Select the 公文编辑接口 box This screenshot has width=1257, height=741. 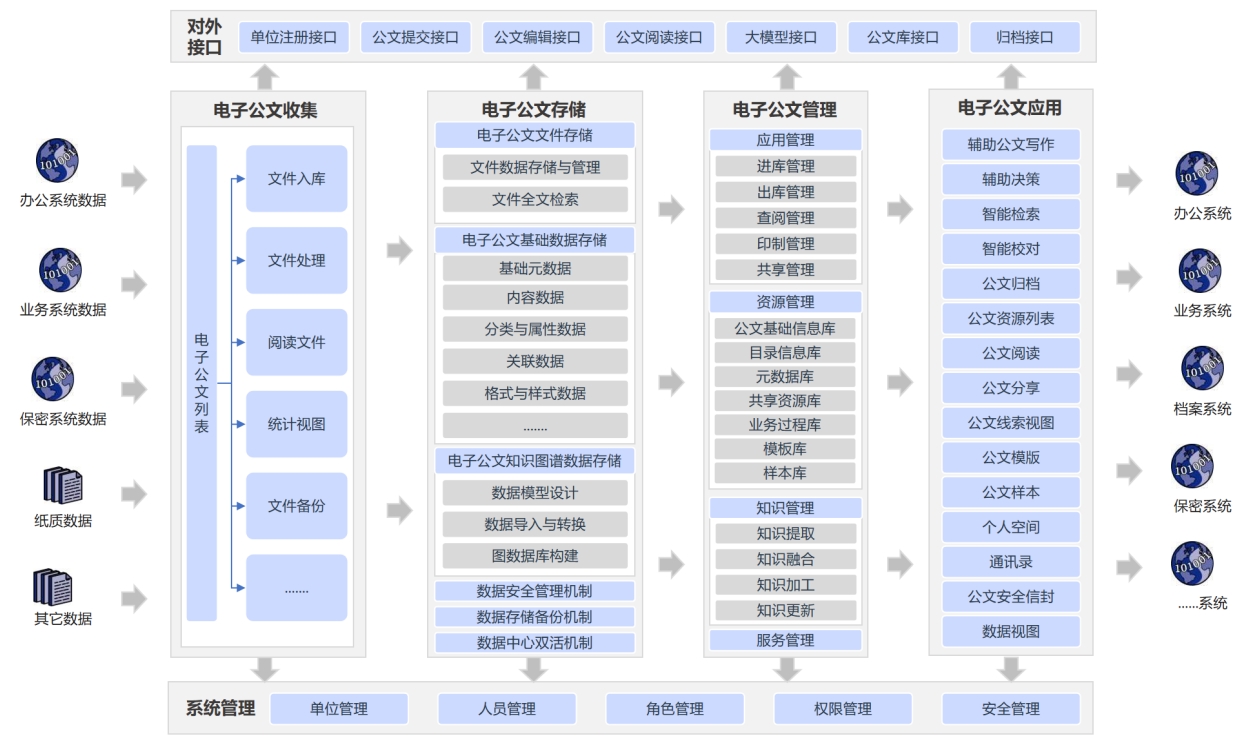[537, 38]
